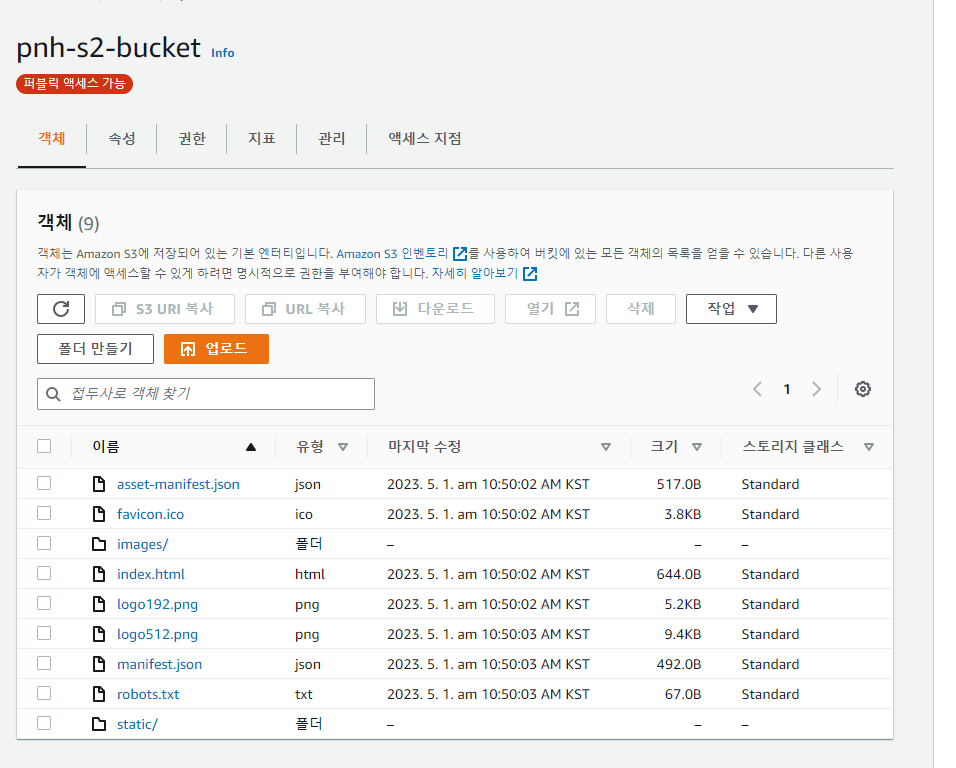The image size is (956, 768).
Task: Open the asset-manifest.json object link
Action: click(178, 484)
